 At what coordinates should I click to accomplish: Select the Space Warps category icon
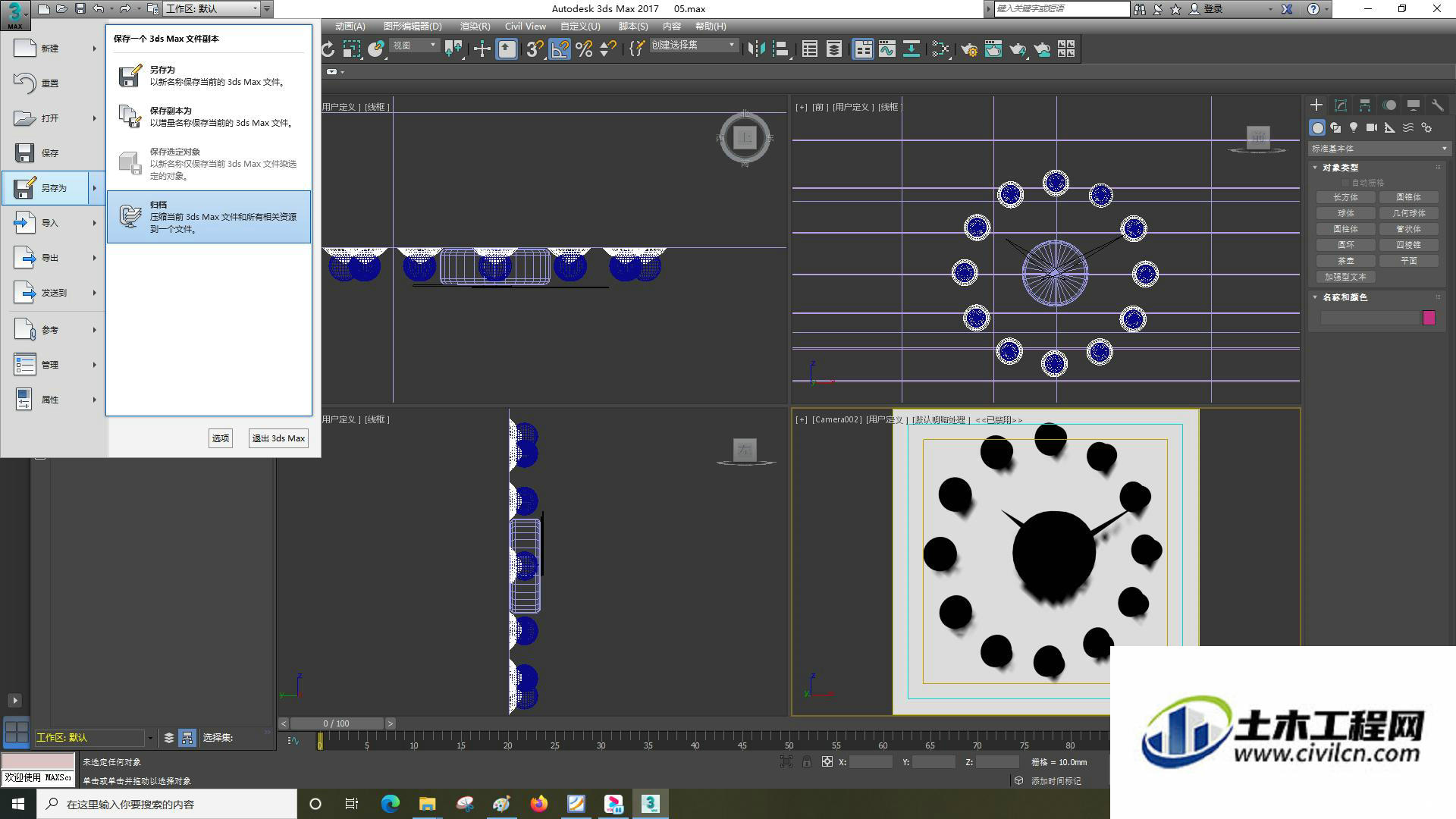click(1408, 128)
